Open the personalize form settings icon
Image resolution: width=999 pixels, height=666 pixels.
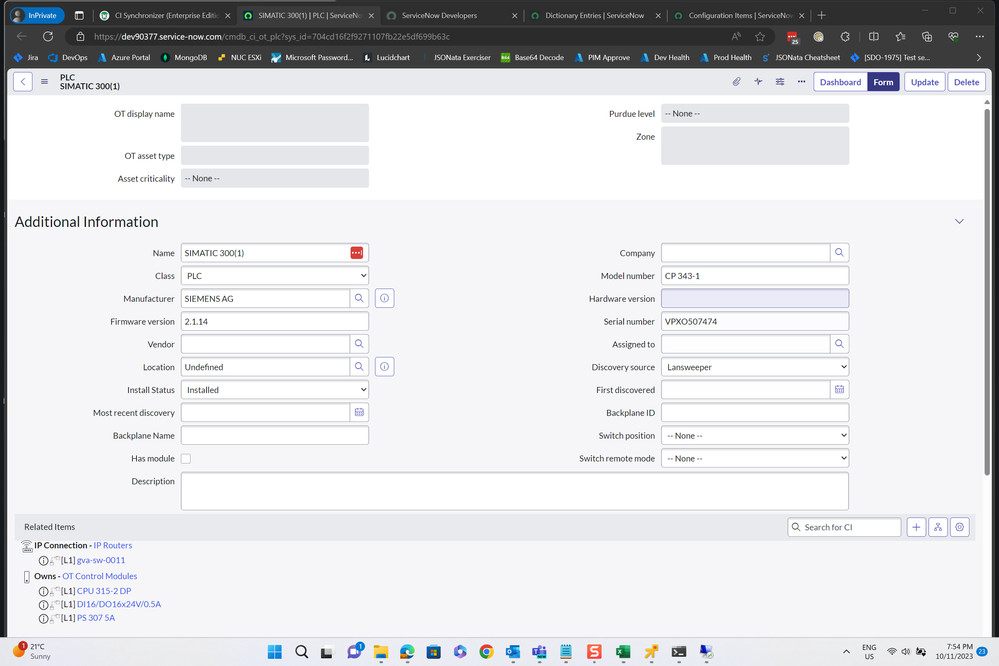(780, 82)
